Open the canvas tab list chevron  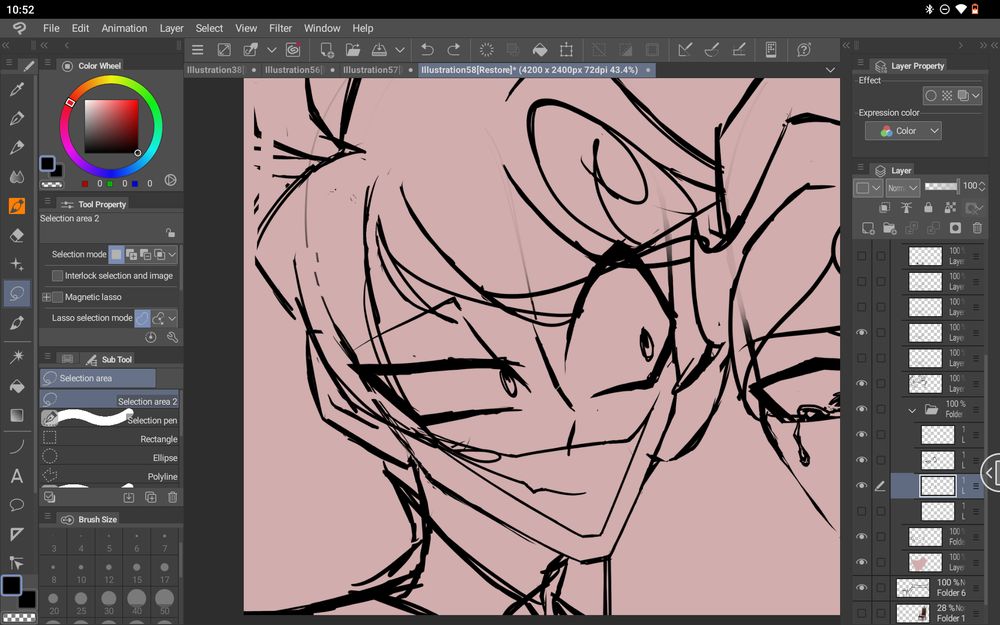pos(830,70)
